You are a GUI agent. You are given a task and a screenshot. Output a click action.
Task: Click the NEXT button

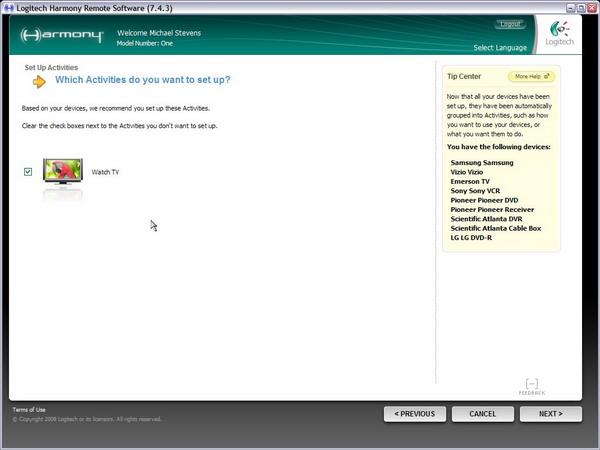point(551,414)
